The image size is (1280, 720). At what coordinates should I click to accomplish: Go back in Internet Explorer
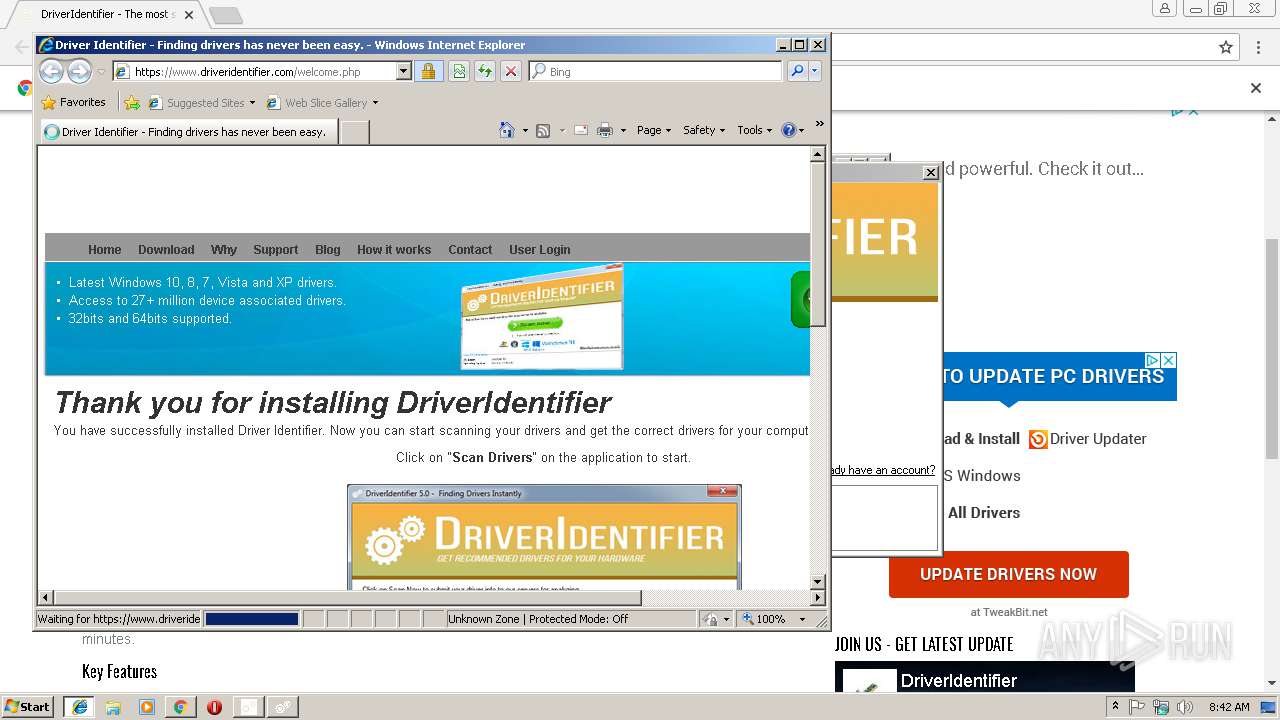pos(51,71)
